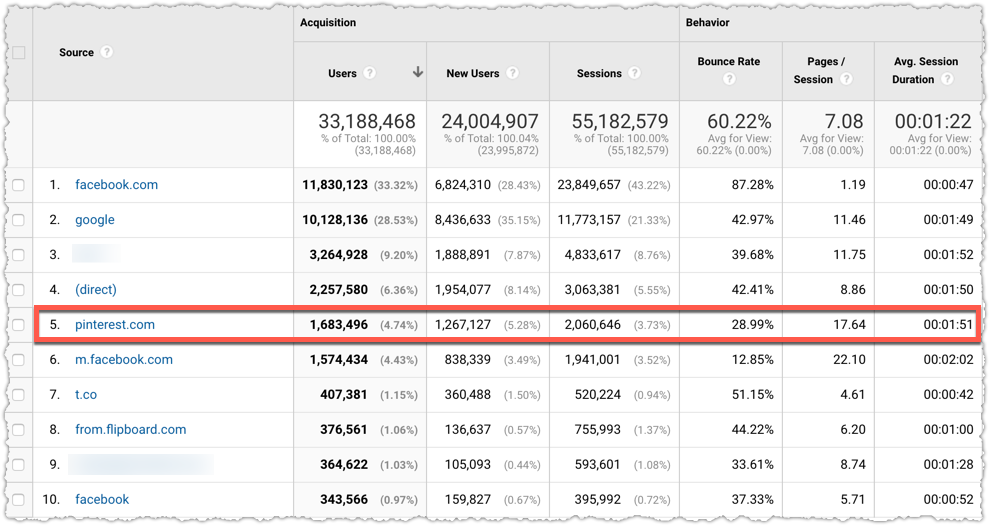Check the box for google row
This screenshot has width=989, height=525.
(x=18, y=220)
